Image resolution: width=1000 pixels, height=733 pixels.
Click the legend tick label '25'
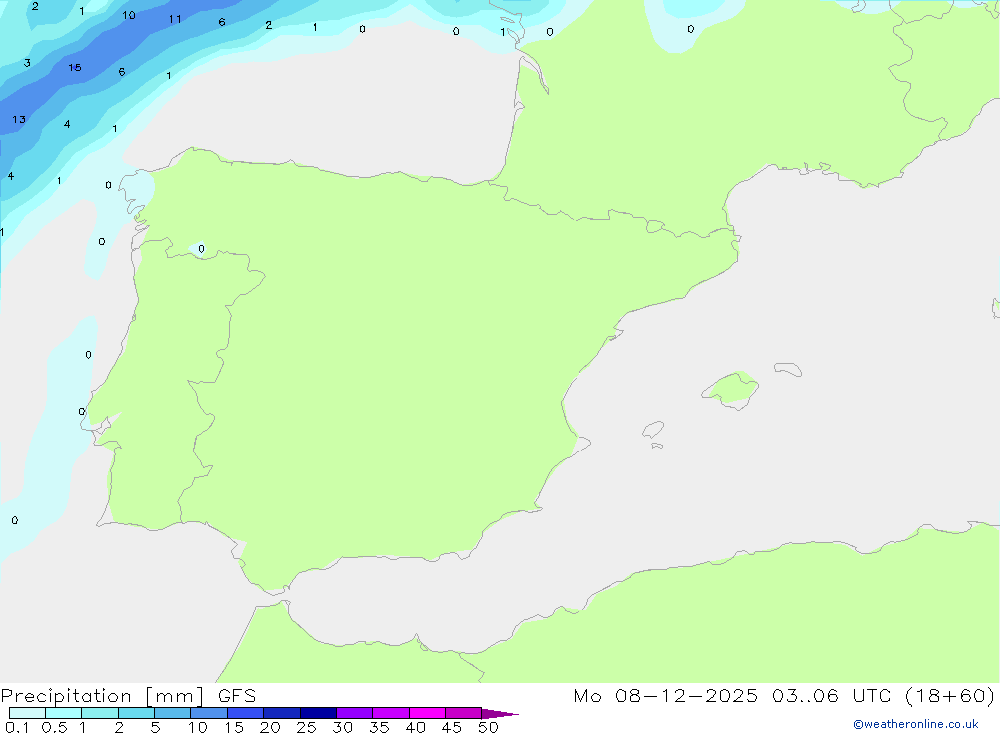[x=306, y=727]
